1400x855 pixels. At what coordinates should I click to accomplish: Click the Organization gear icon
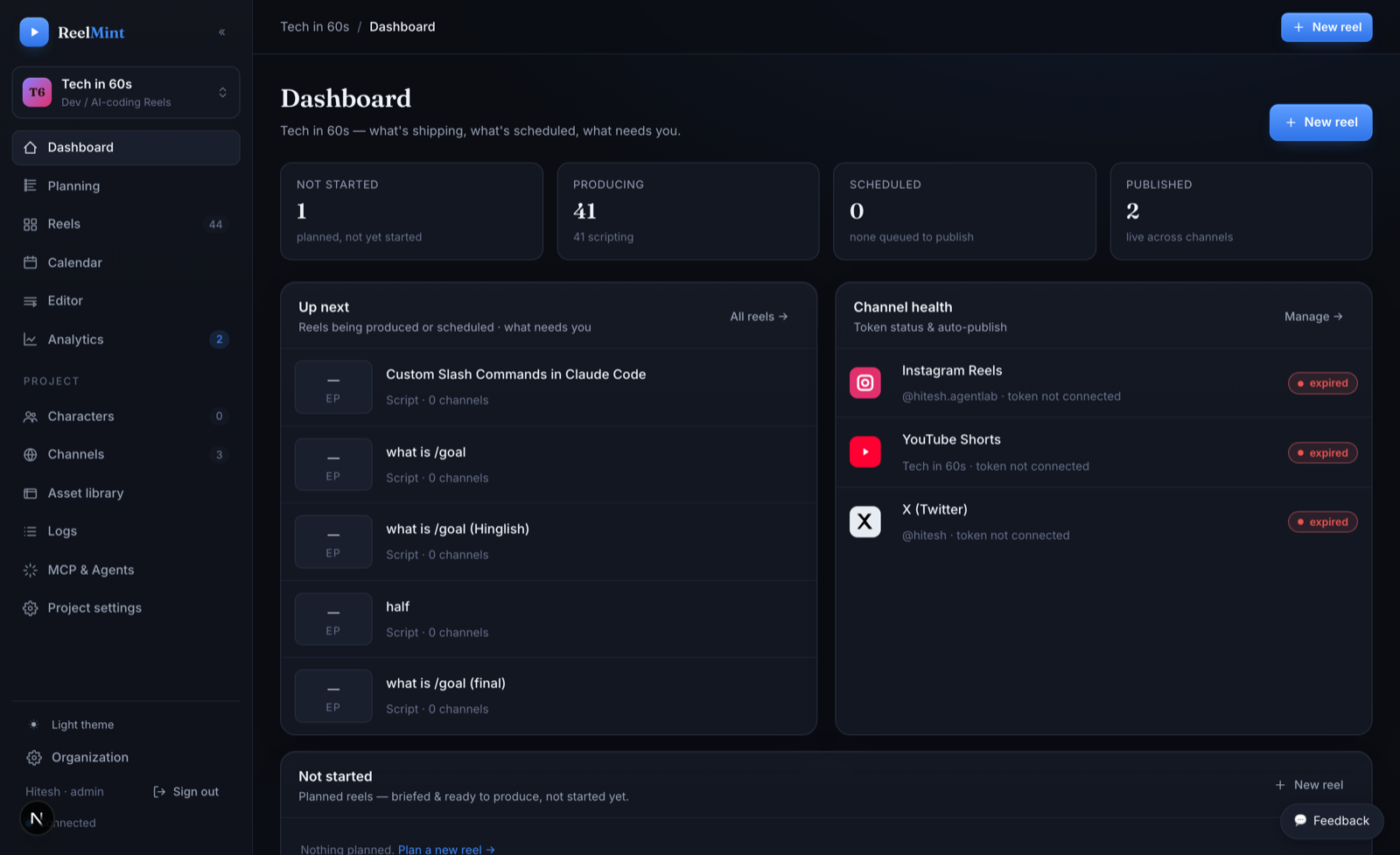[x=34, y=758]
